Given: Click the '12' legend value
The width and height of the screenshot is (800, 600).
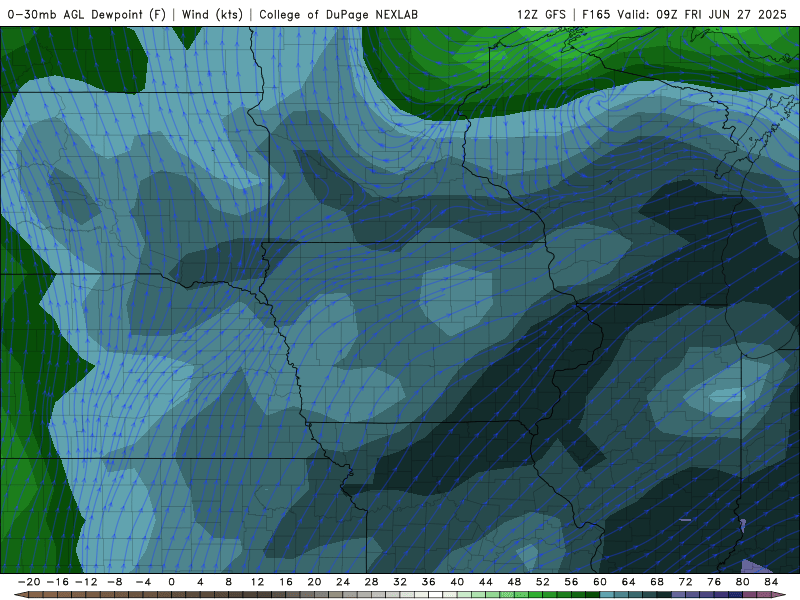Looking at the screenshot, I should (x=257, y=582).
